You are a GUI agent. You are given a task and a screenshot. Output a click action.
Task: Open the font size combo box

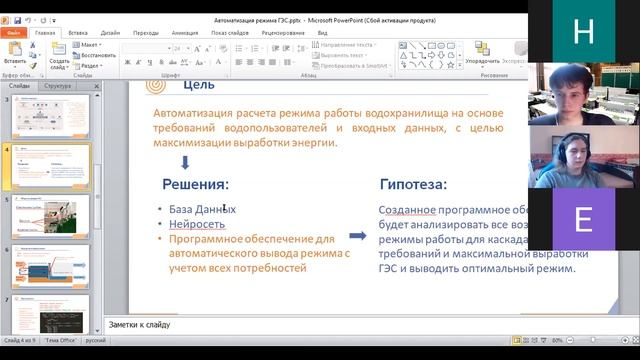[182, 49]
